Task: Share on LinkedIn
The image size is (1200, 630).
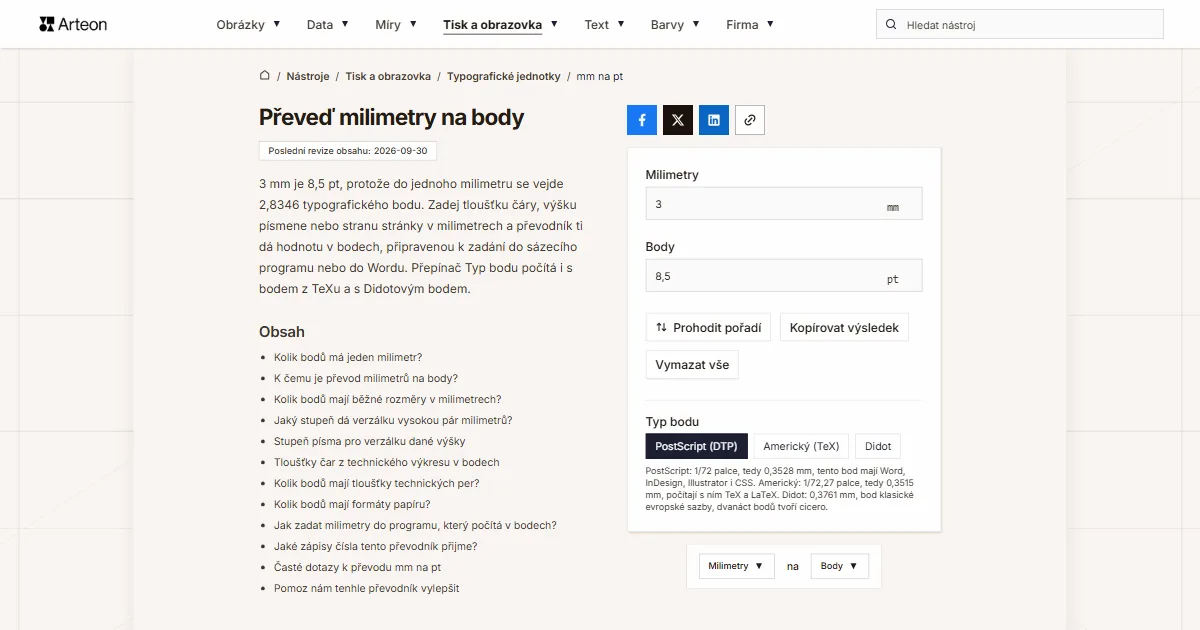Action: point(714,120)
